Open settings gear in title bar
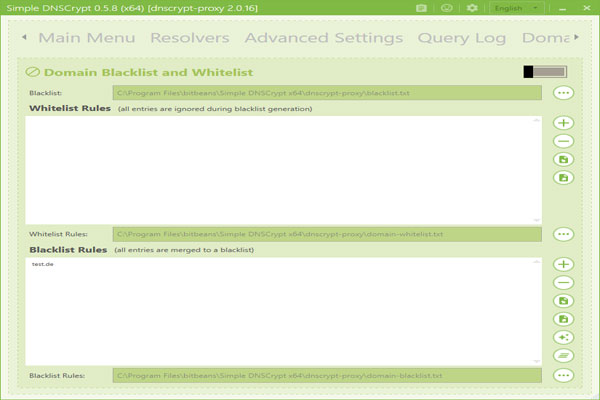 tap(473, 8)
